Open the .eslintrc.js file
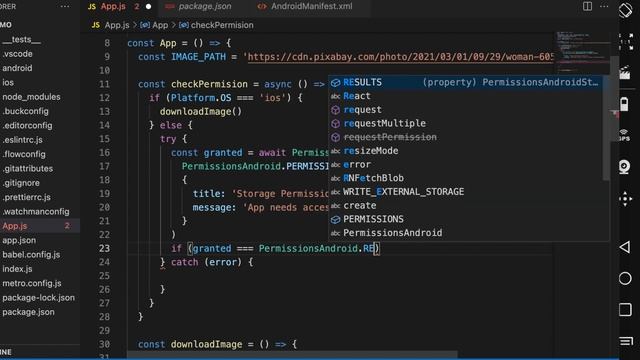Screen dimensions: 640x360 (22, 140)
